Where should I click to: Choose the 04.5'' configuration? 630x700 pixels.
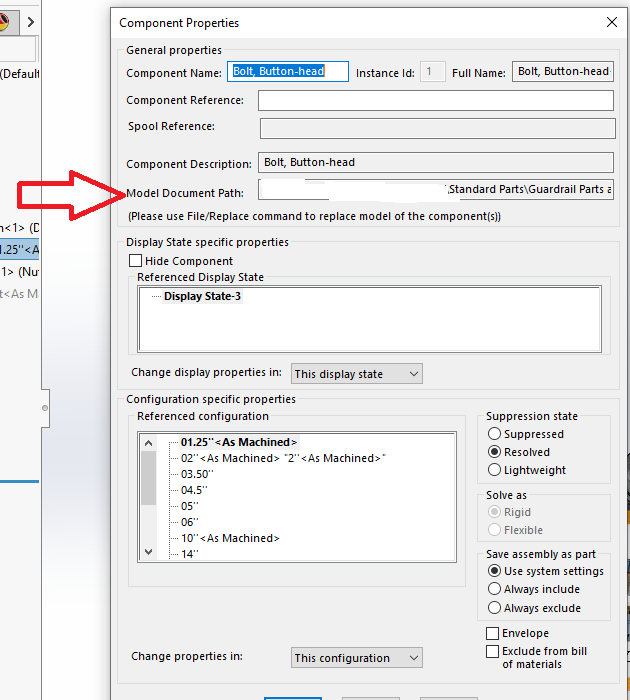tap(195, 490)
